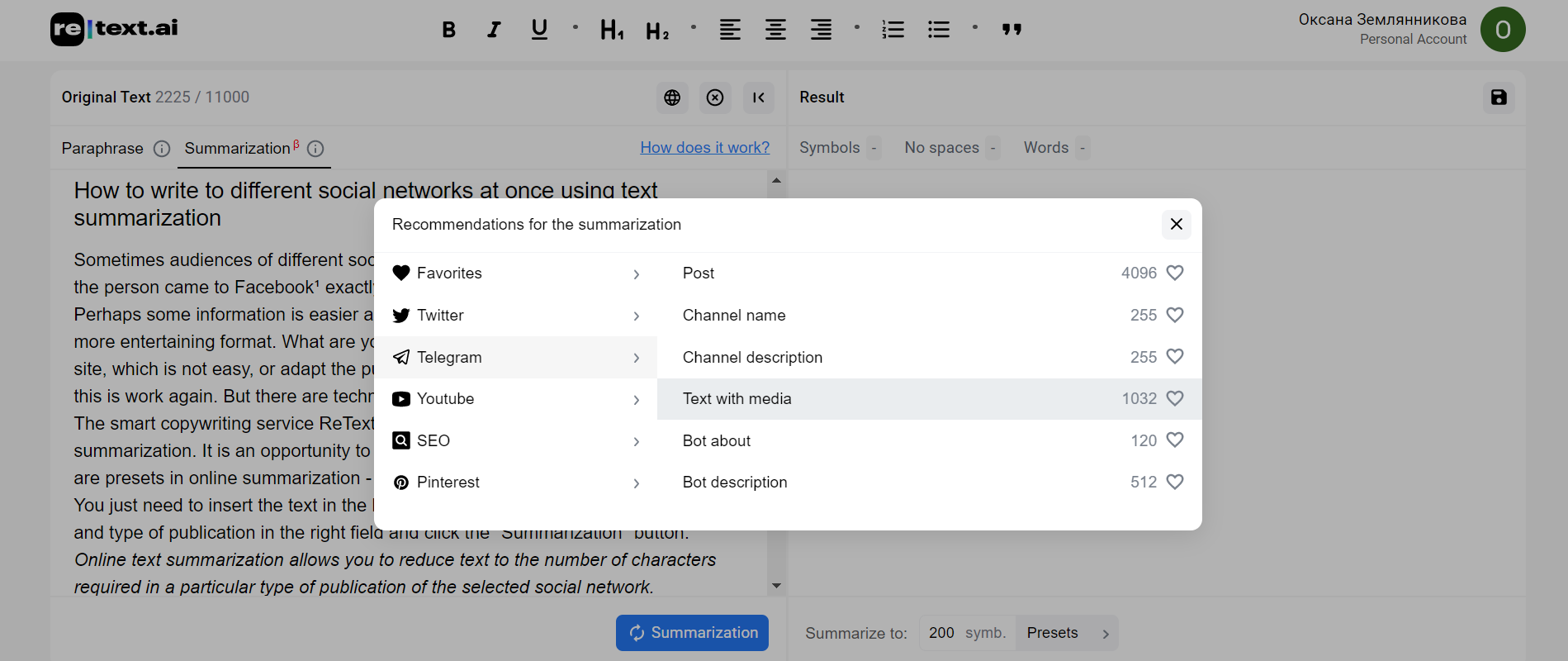Show the Summarization info tooltip
The height and width of the screenshot is (661, 1568).
point(315,149)
